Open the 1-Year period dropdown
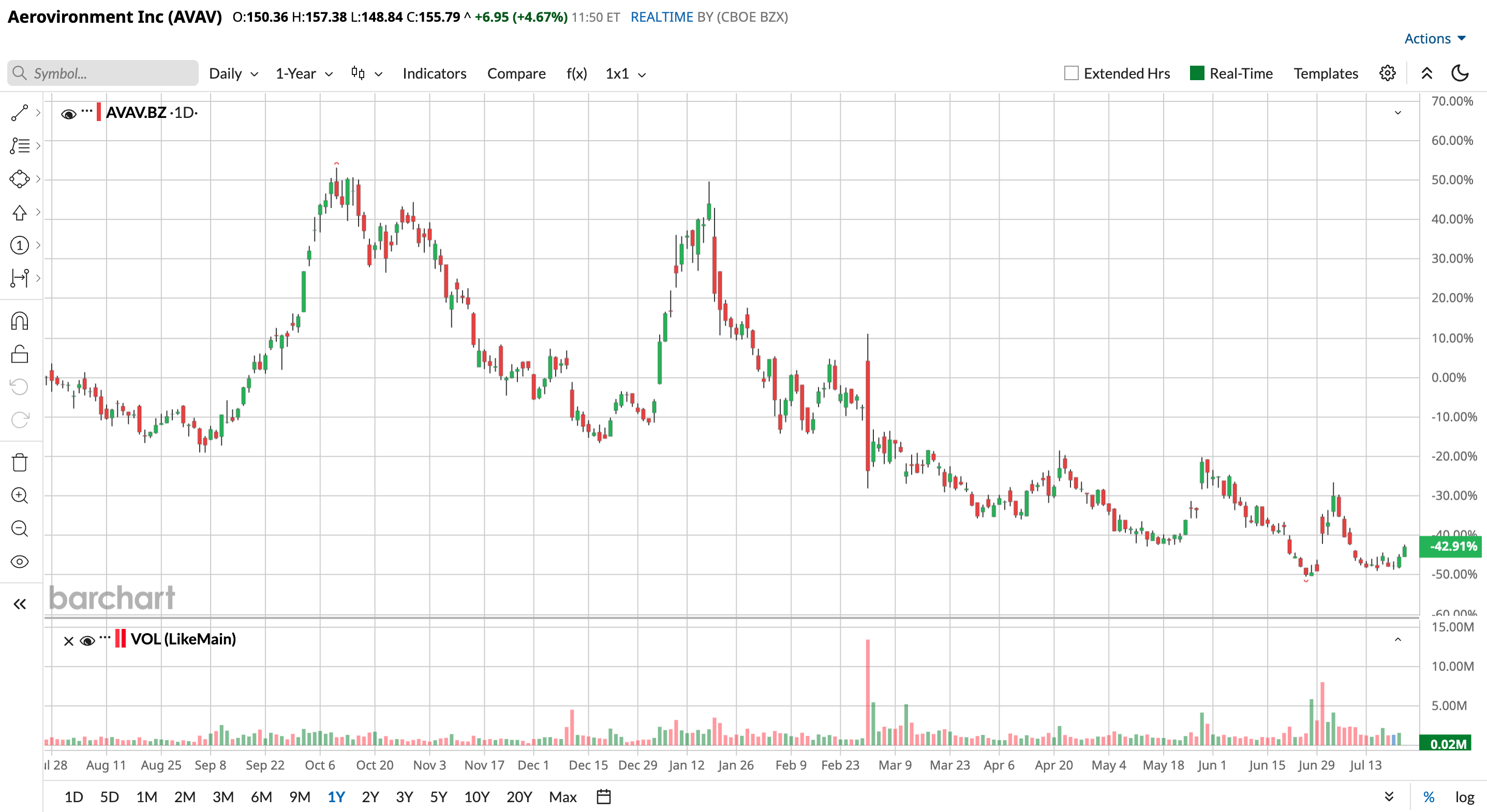Image resolution: width=1487 pixels, height=812 pixels. [x=304, y=73]
